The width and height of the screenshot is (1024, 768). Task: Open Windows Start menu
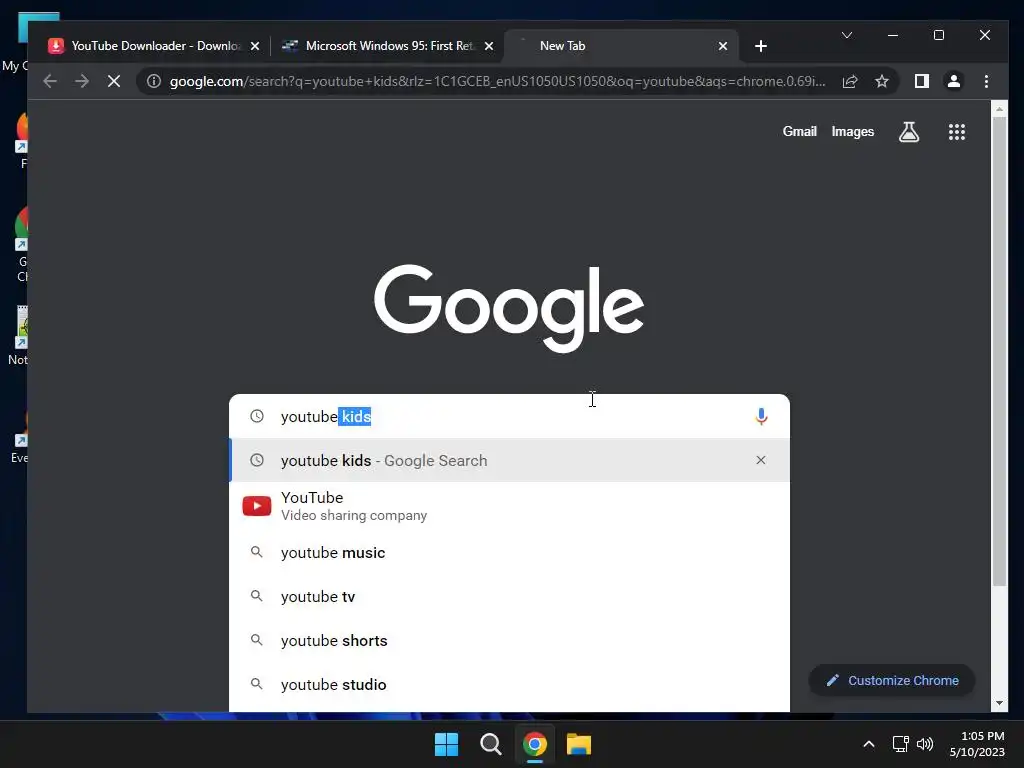pos(447,744)
